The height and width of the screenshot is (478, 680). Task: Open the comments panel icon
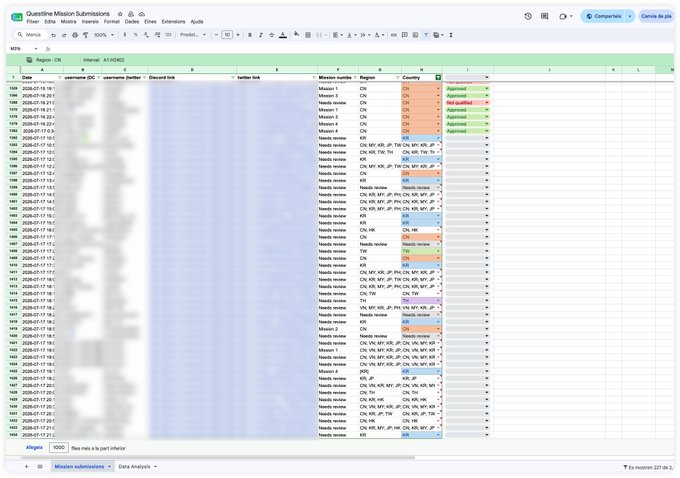[545, 16]
